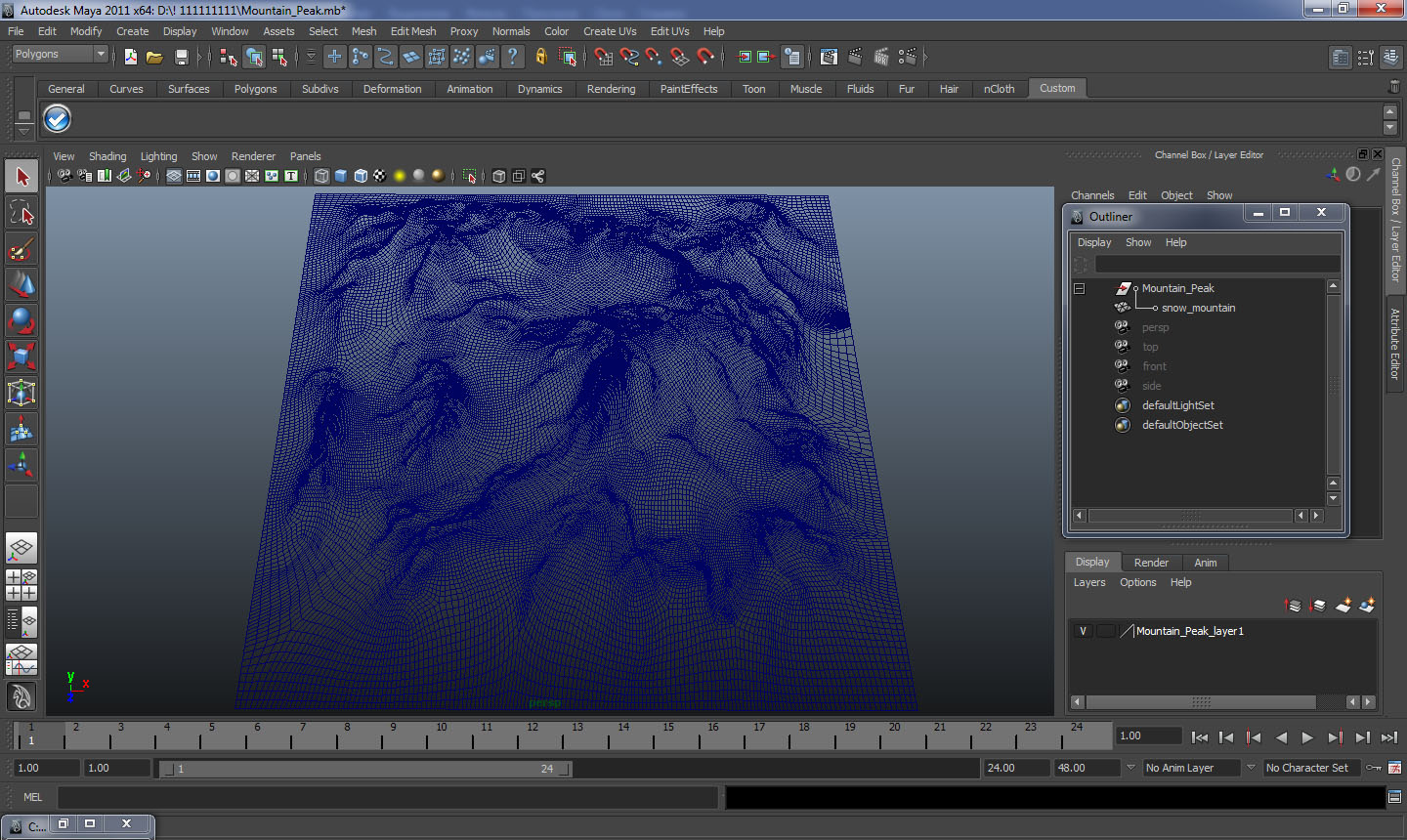Click the yellow light sphere viewport icon
This screenshot has width=1407, height=840.
click(400, 176)
